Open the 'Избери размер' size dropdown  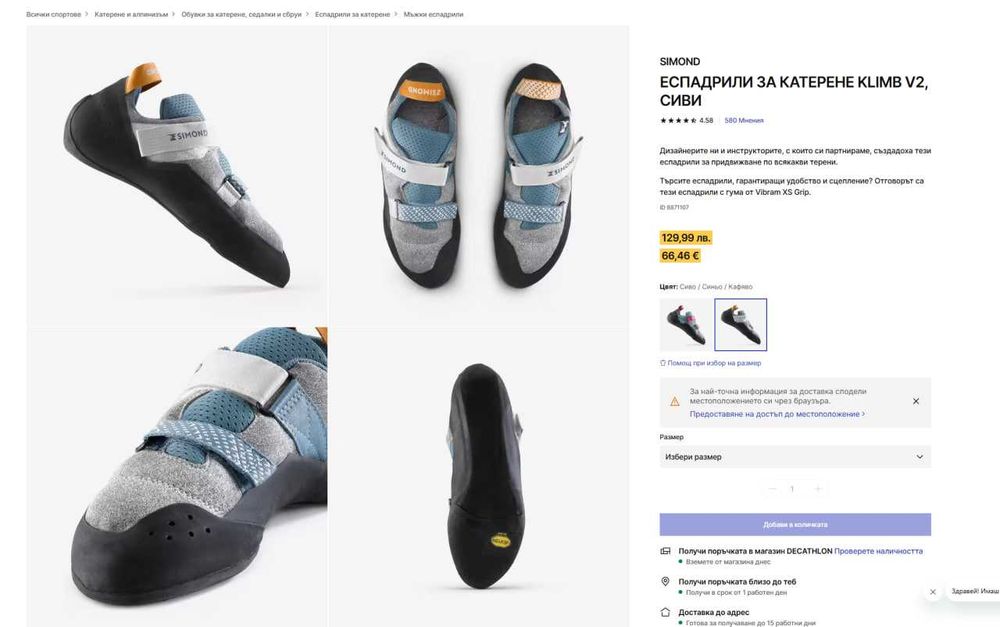(x=795, y=457)
